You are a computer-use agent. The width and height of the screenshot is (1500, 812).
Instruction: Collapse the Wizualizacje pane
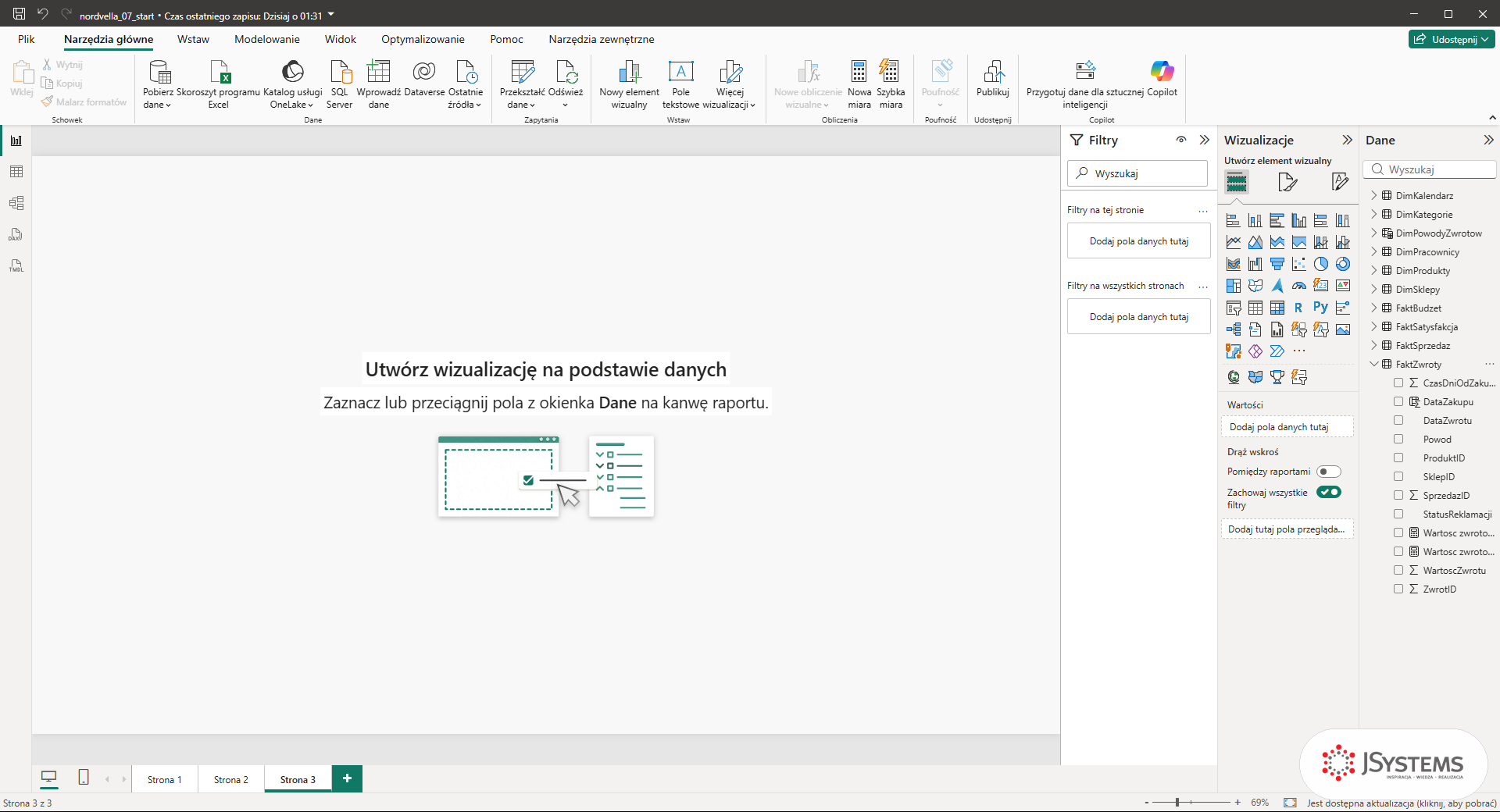1347,140
